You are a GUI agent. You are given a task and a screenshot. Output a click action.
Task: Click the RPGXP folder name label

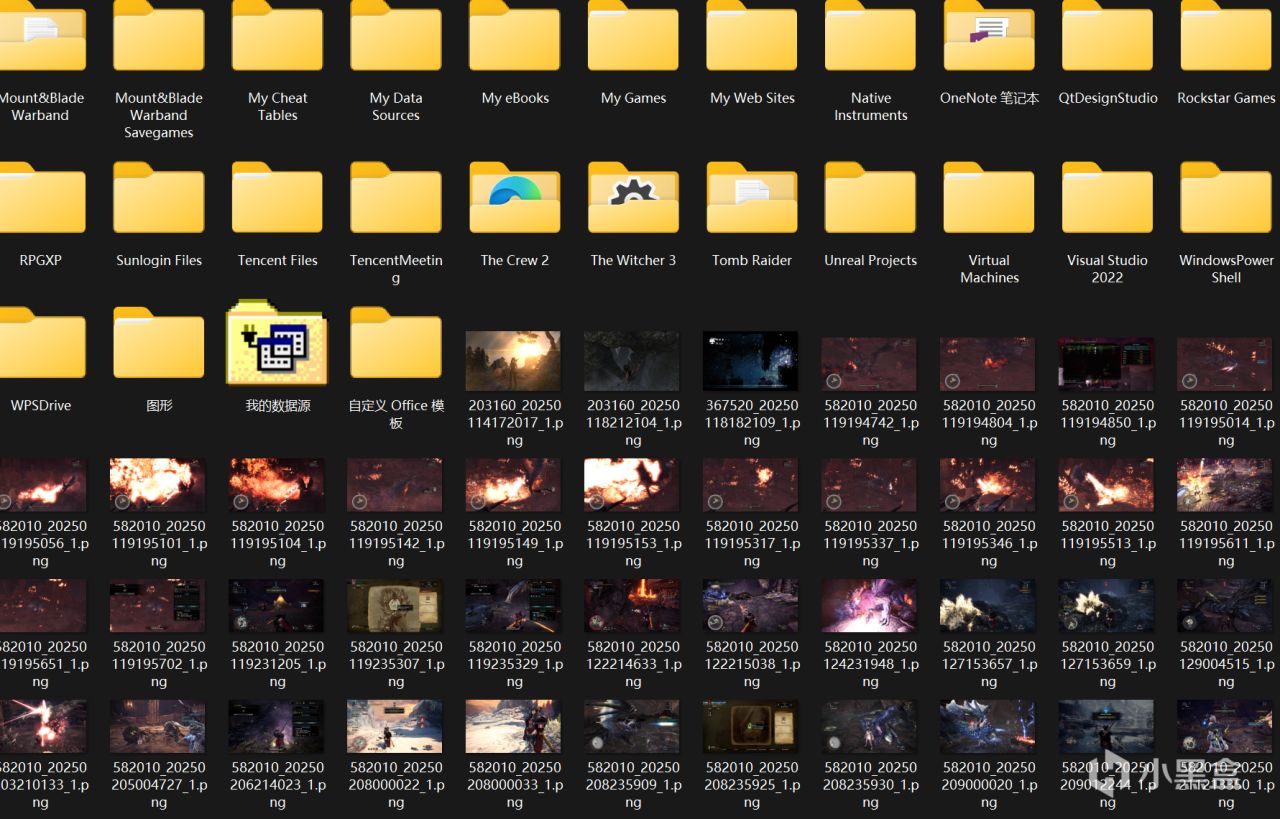tap(41, 260)
